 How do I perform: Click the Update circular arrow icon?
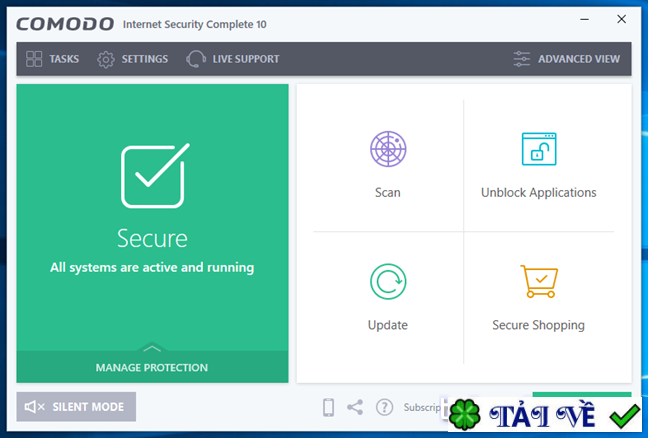pos(388,281)
